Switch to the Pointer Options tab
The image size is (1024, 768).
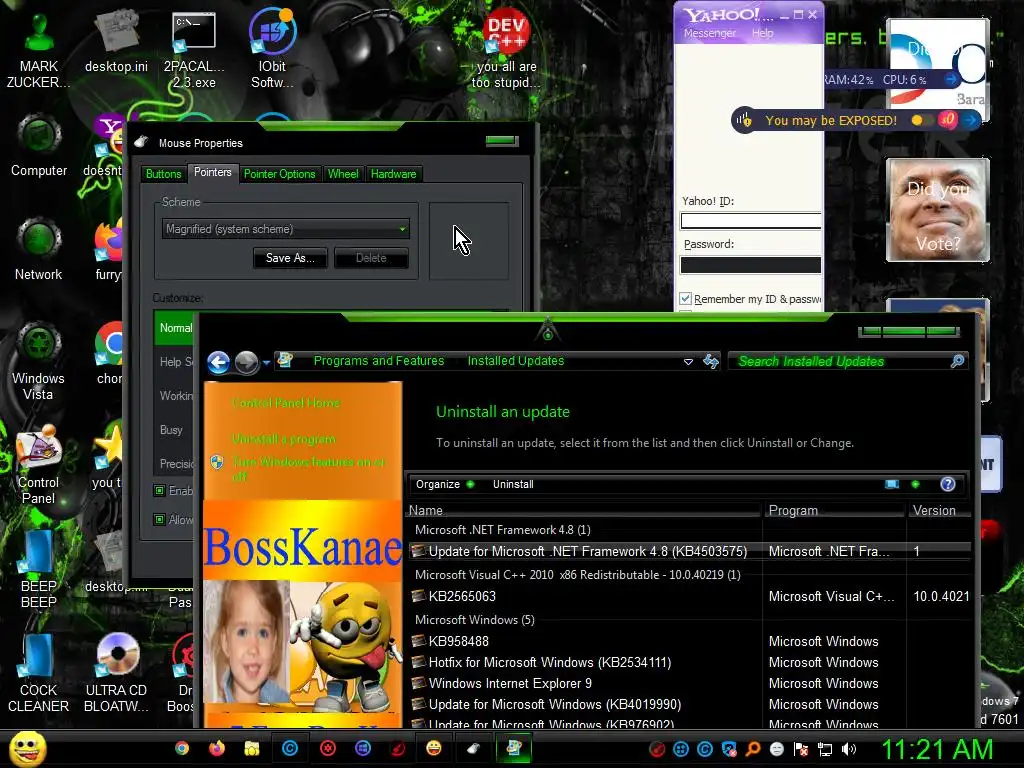[280, 174]
